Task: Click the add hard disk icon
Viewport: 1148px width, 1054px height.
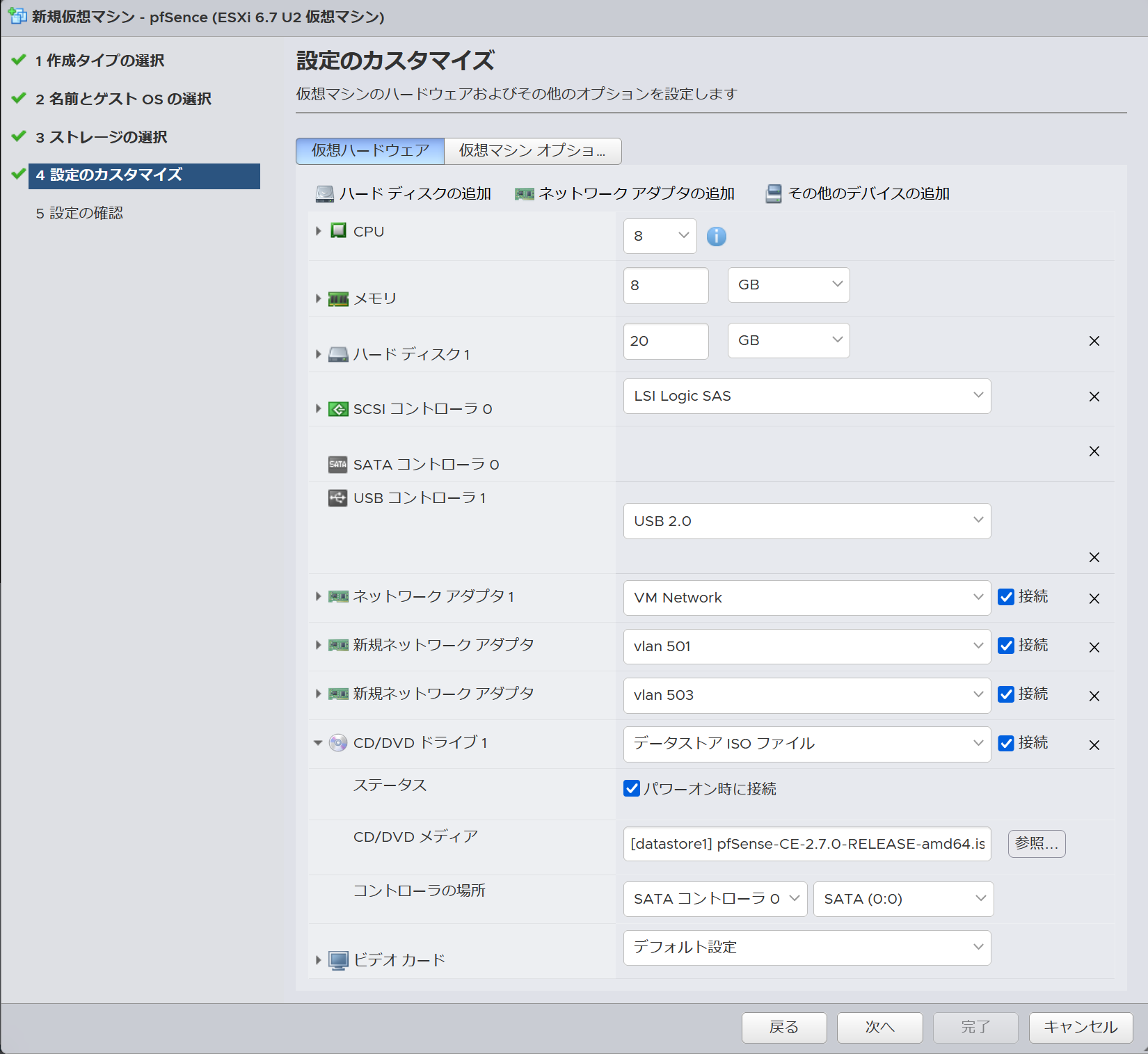Action: point(325,193)
